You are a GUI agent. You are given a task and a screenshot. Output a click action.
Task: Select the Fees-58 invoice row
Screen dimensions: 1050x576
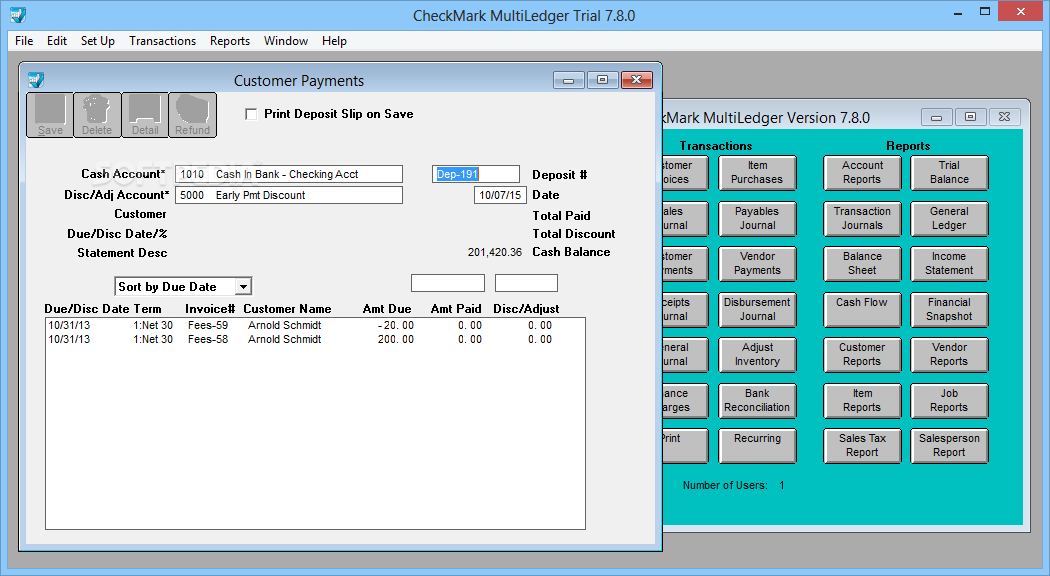pyautogui.click(x=315, y=339)
